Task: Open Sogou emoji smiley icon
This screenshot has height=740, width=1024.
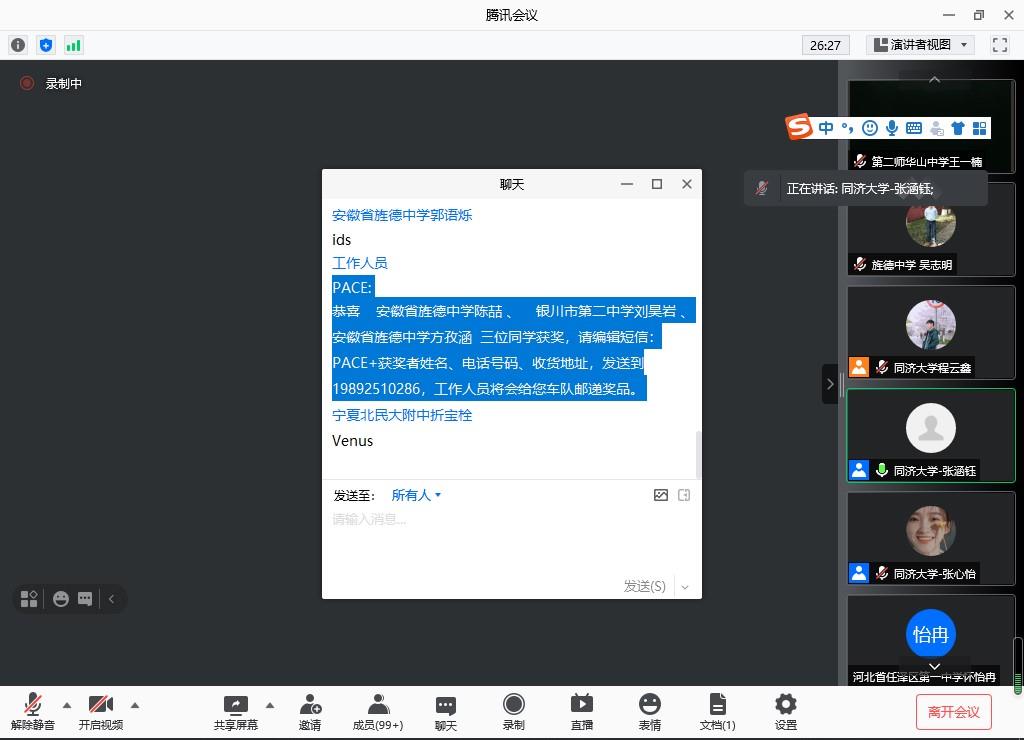Action: click(x=870, y=128)
